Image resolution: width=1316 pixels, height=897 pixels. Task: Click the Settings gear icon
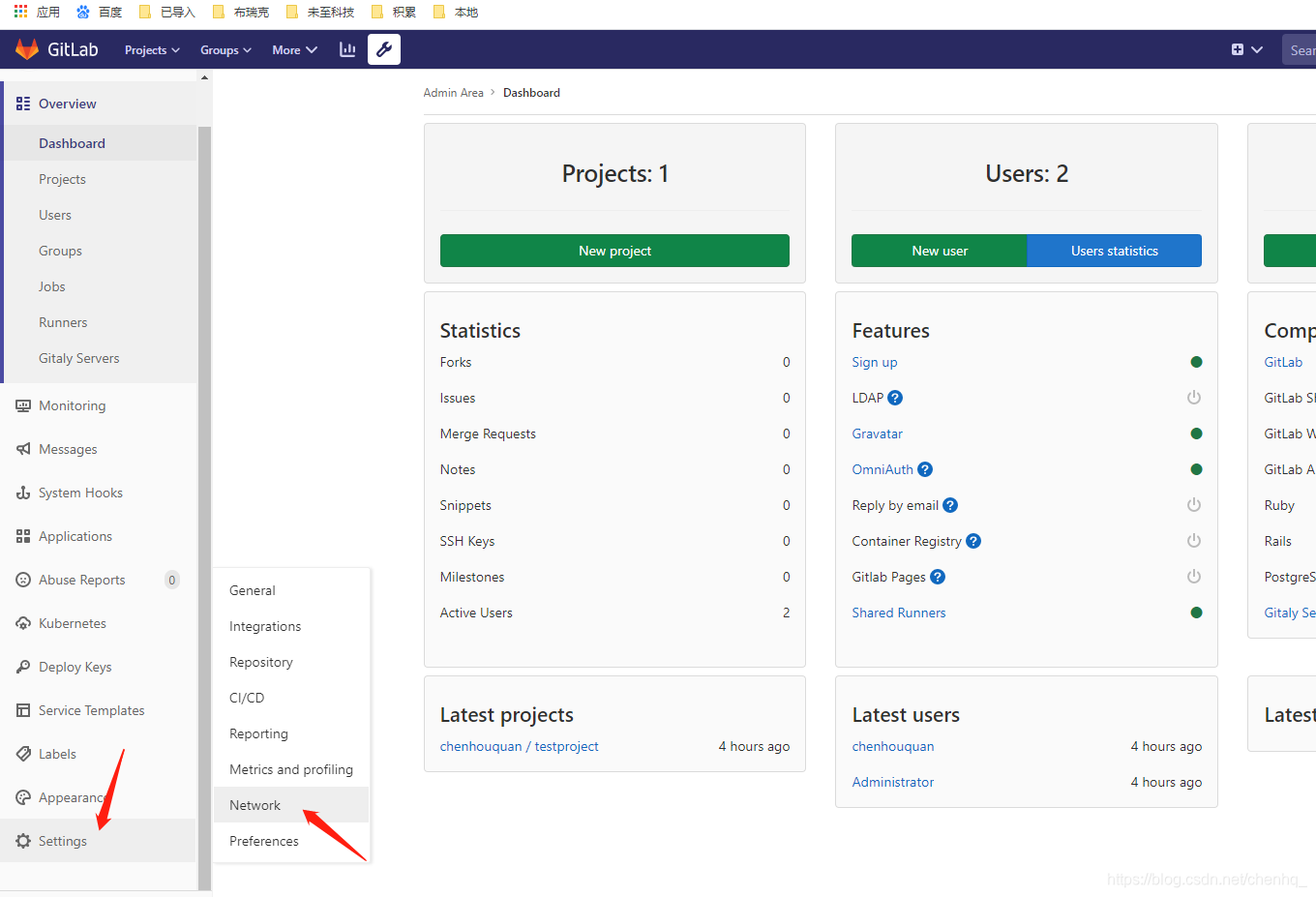pos(23,841)
